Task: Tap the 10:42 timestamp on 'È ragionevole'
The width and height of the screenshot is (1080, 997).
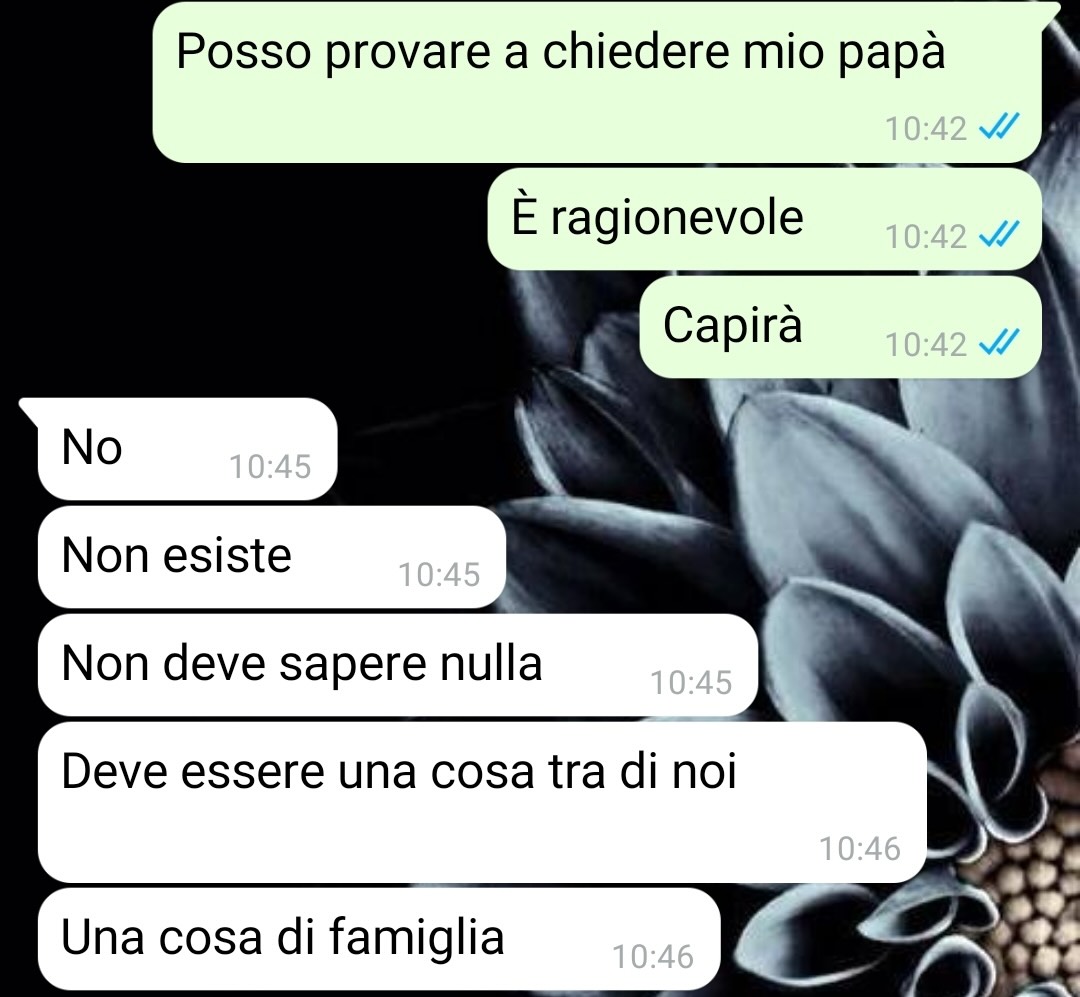Action: click(x=926, y=236)
